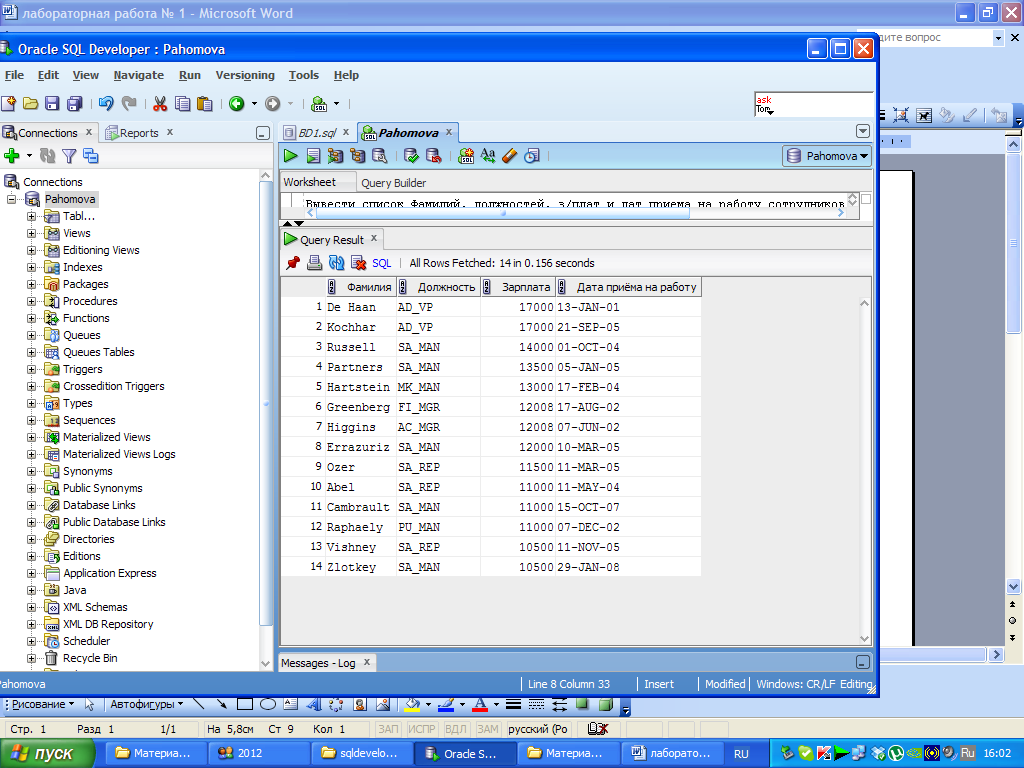
Task: Click the Explain Plan icon
Action: (x=357, y=155)
